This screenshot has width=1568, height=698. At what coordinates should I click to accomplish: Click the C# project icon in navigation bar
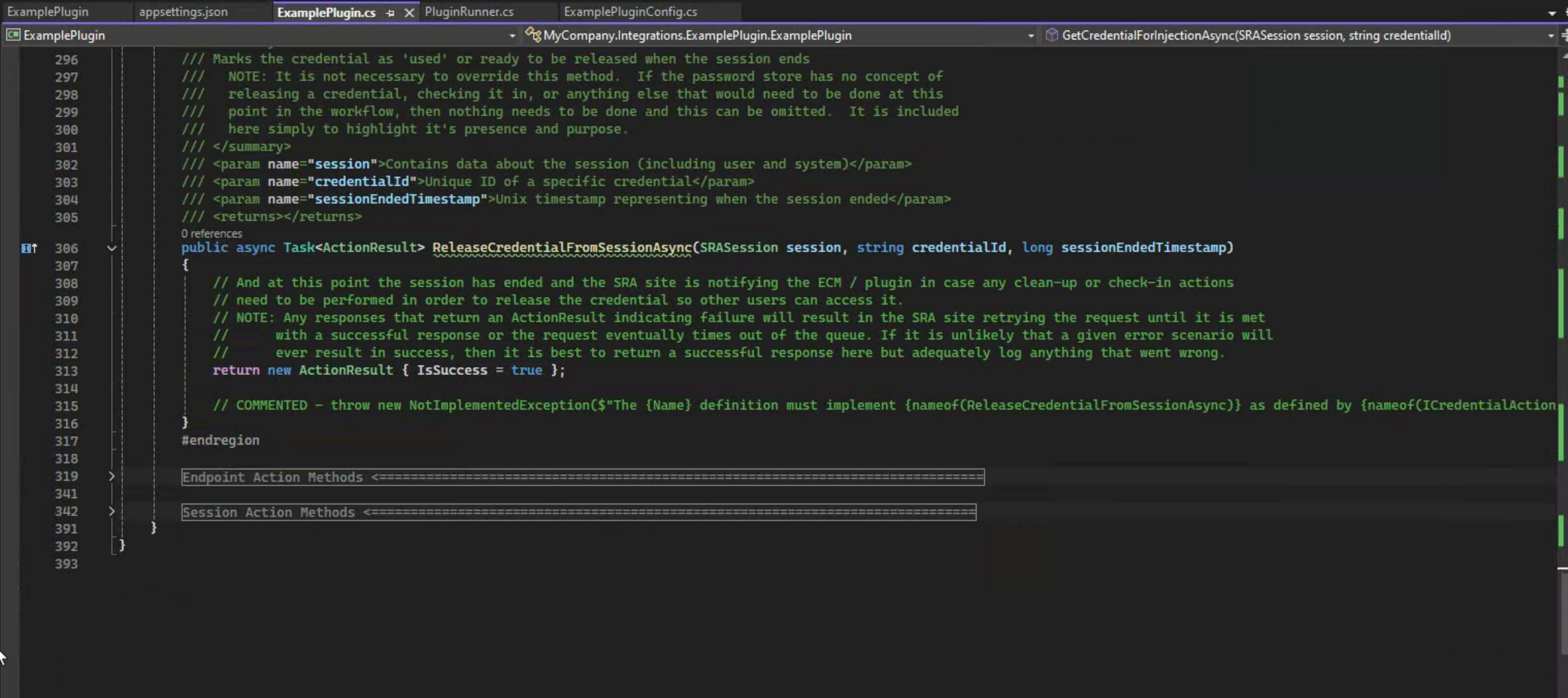13,35
